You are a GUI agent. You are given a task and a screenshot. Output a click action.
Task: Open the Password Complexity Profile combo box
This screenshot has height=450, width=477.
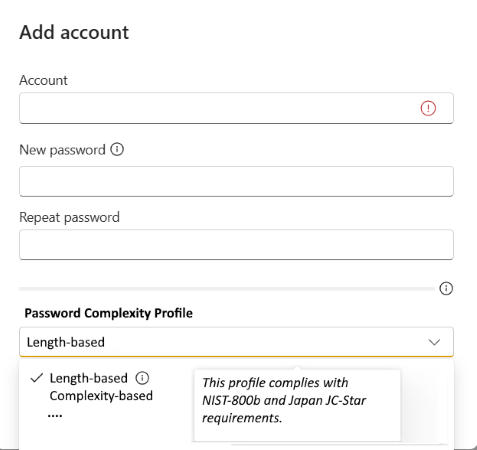[x=236, y=342]
